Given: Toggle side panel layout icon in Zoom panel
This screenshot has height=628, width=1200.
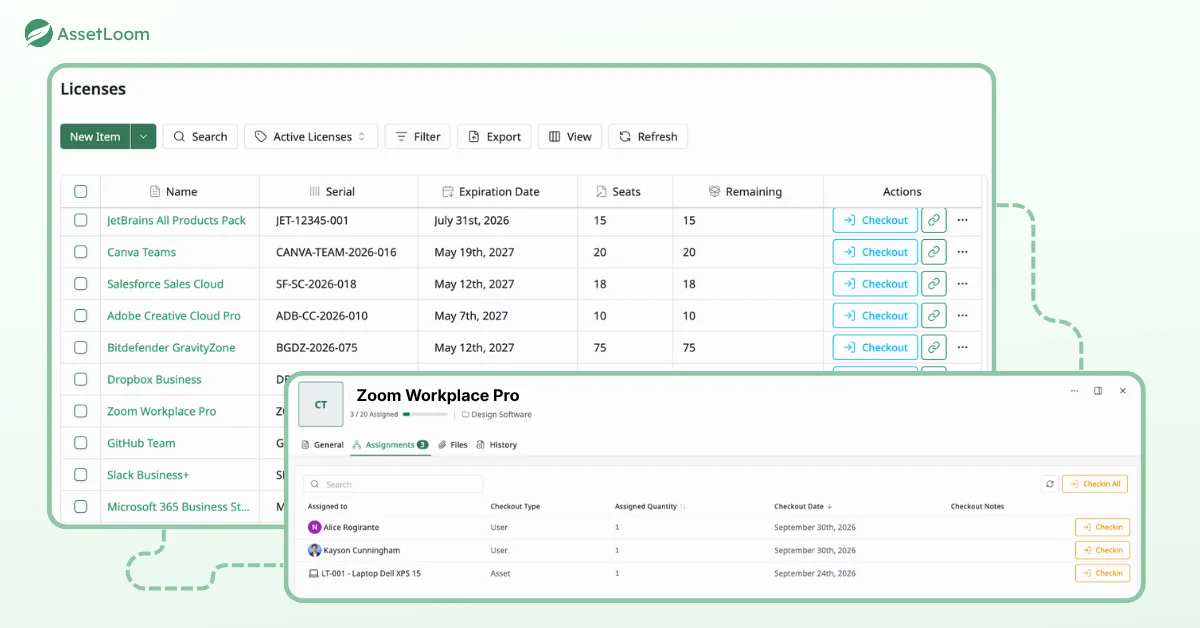Looking at the screenshot, I should coord(1098,391).
